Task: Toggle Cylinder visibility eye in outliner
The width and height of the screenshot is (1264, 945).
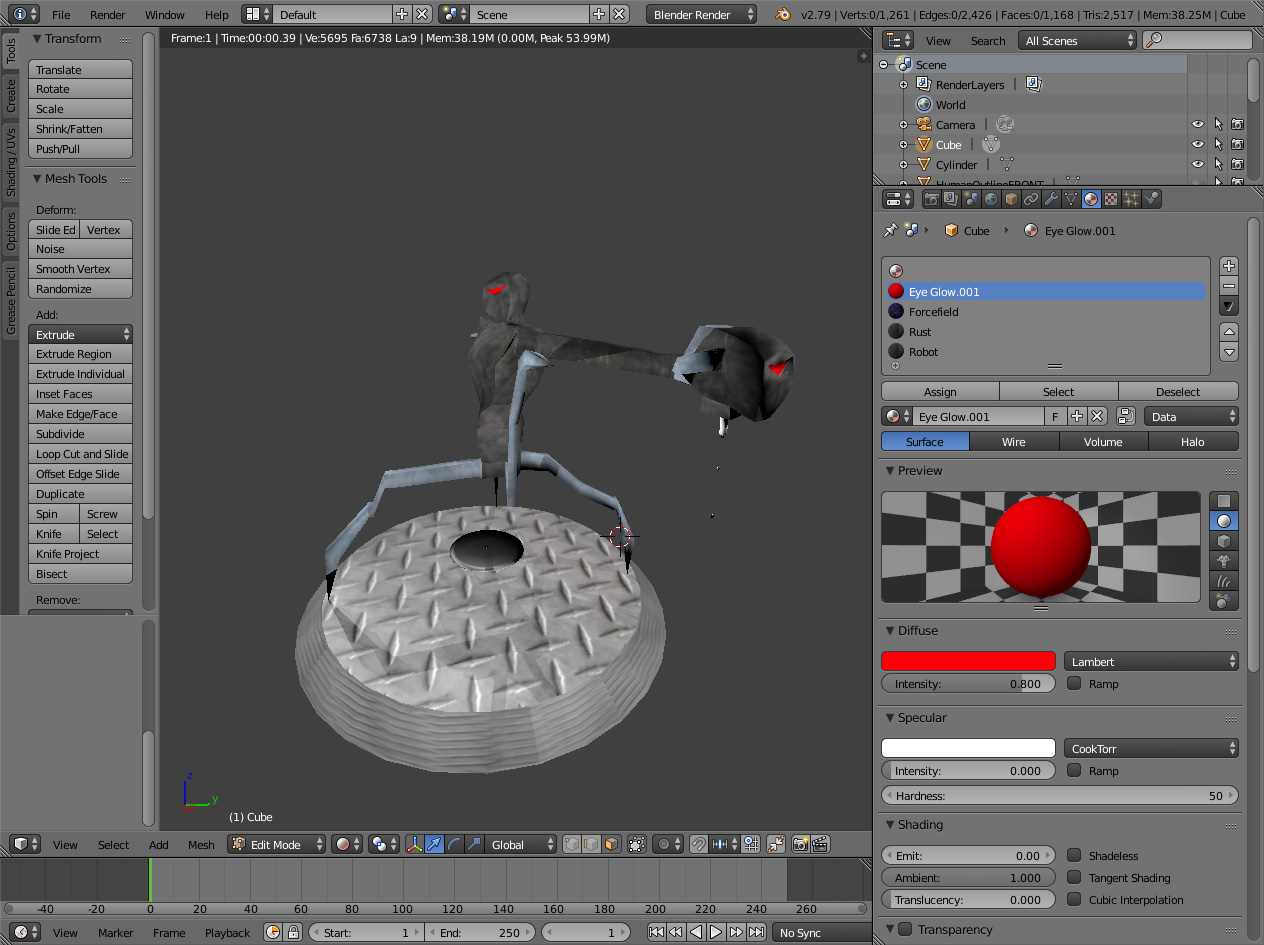Action: point(1197,164)
